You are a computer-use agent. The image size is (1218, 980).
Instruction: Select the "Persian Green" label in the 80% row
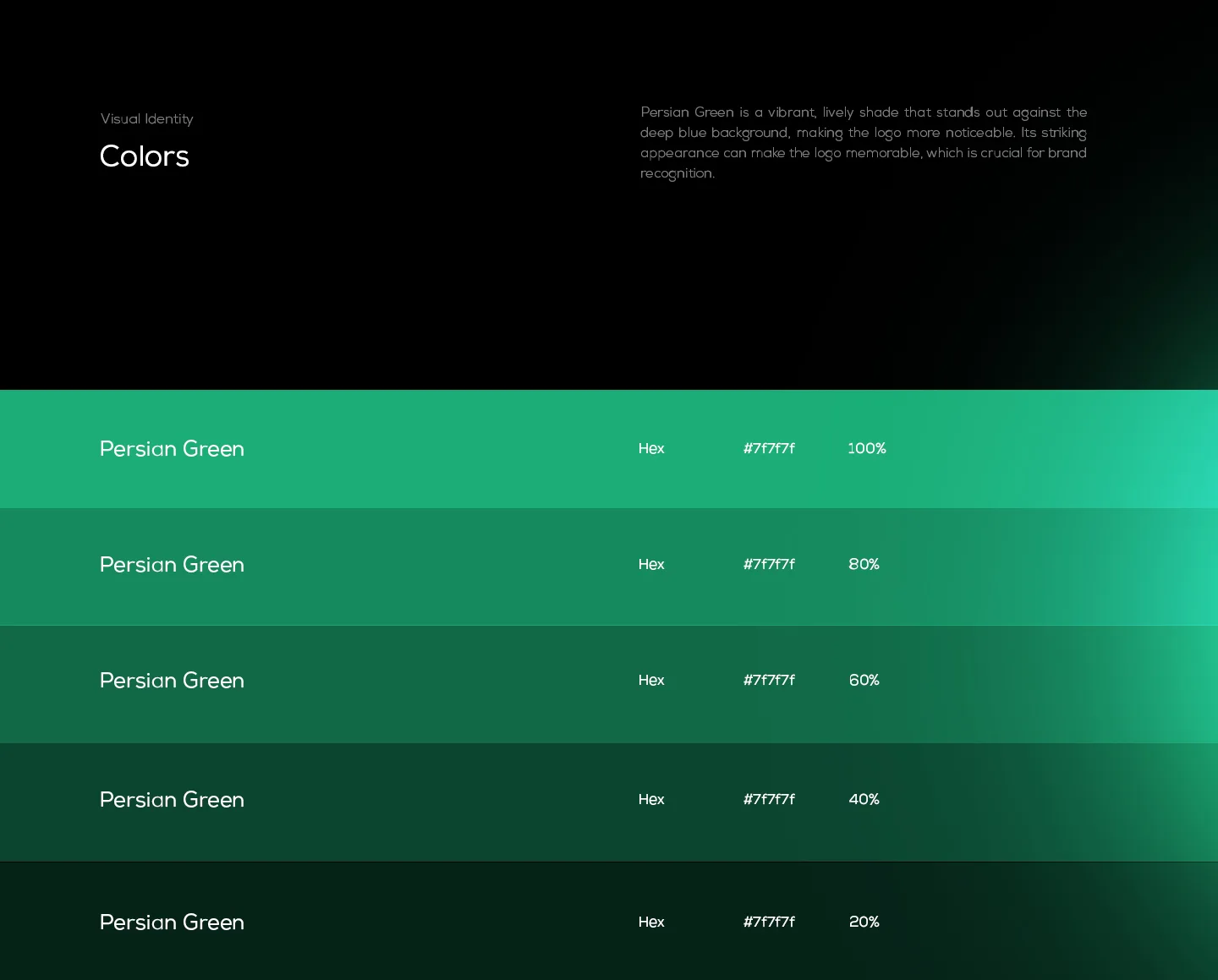[x=172, y=565]
